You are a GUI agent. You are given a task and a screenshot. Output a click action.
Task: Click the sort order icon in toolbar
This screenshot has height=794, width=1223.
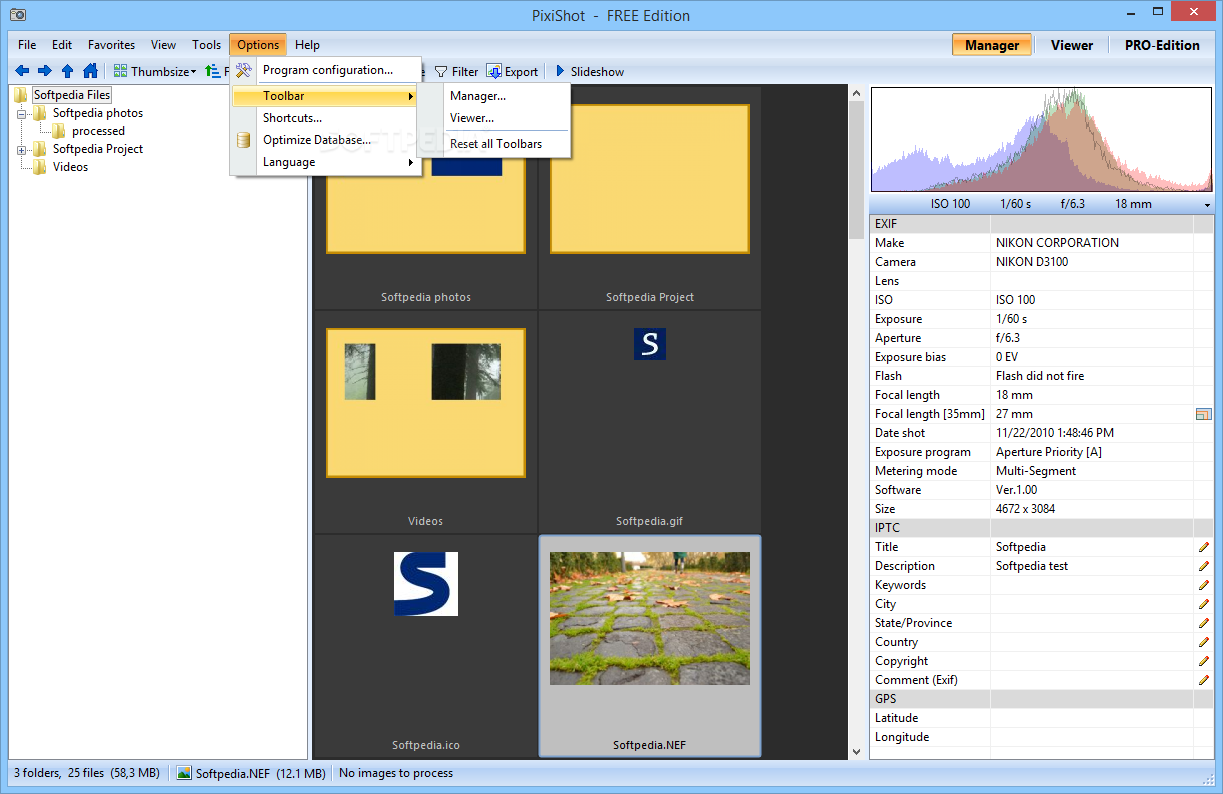tap(212, 71)
